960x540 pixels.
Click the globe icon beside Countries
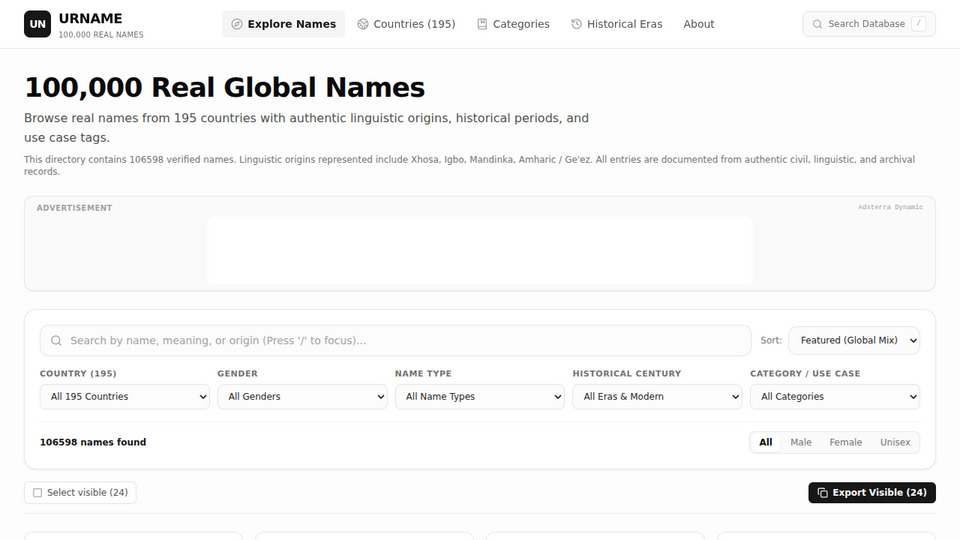[363, 24]
